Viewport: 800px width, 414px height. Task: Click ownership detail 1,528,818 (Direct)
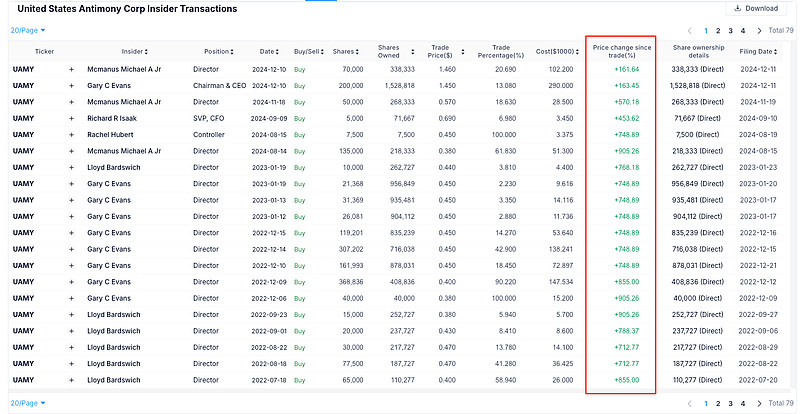tap(697, 85)
